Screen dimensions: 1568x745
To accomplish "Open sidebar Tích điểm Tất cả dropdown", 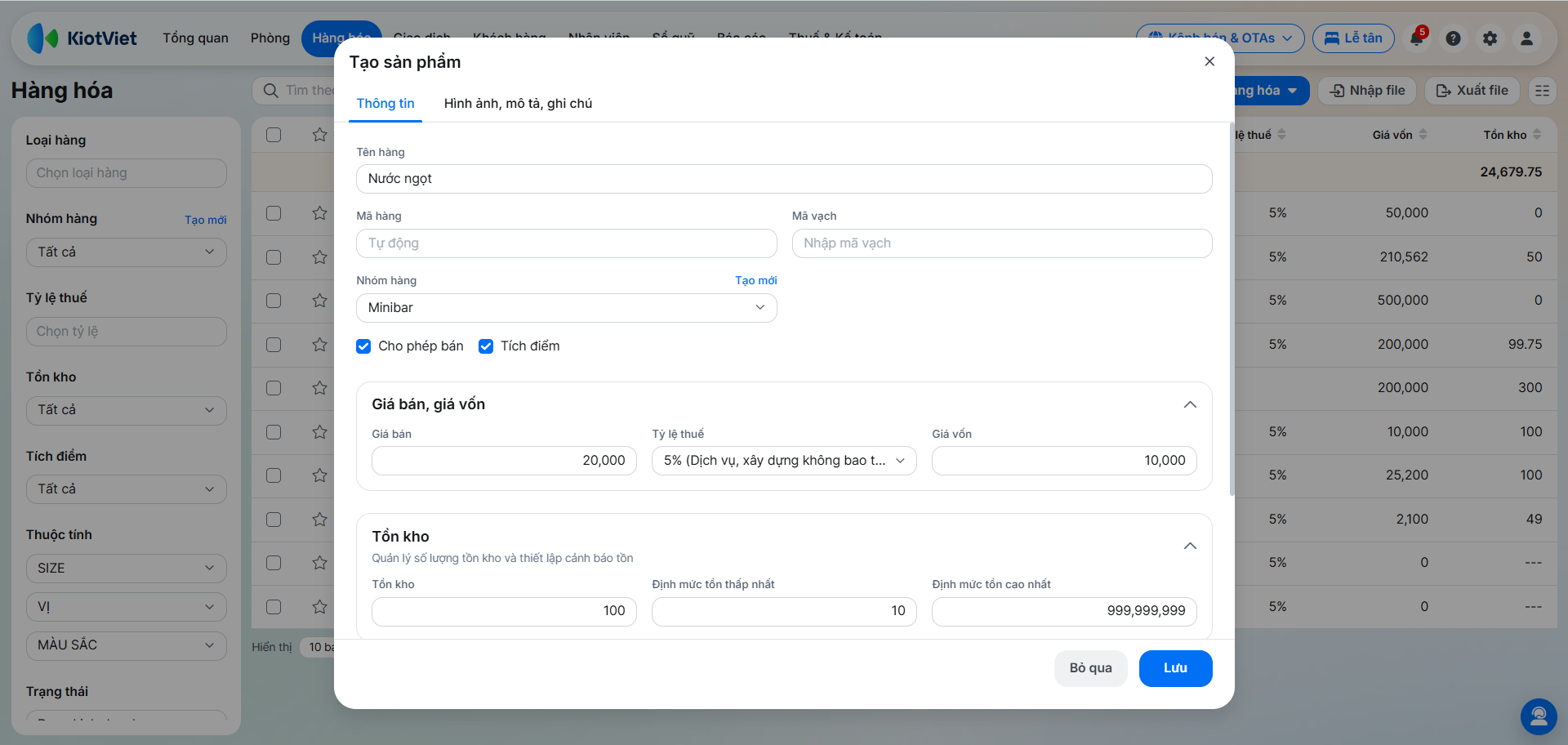I will [x=127, y=489].
